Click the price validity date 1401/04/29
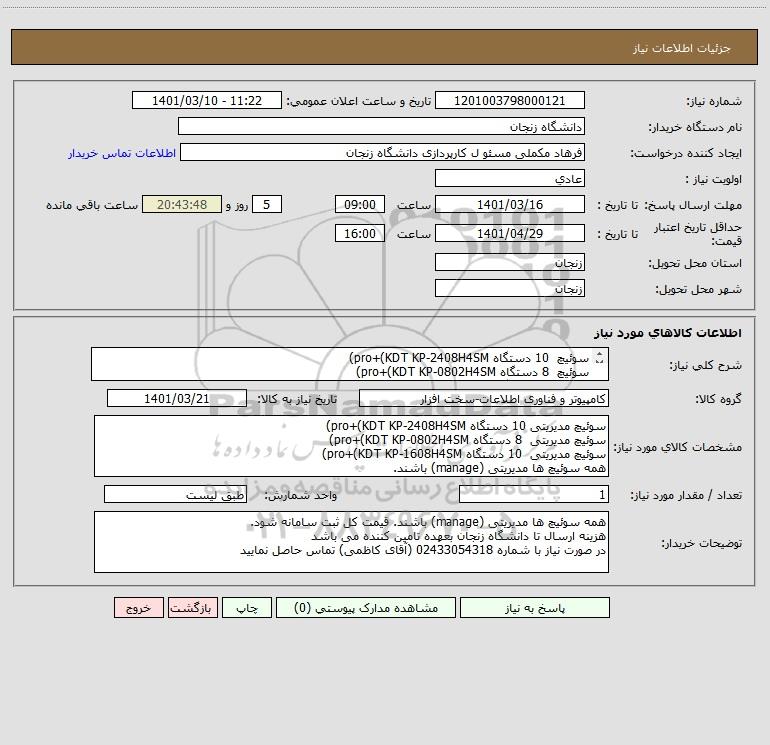770x745 pixels. point(510,233)
